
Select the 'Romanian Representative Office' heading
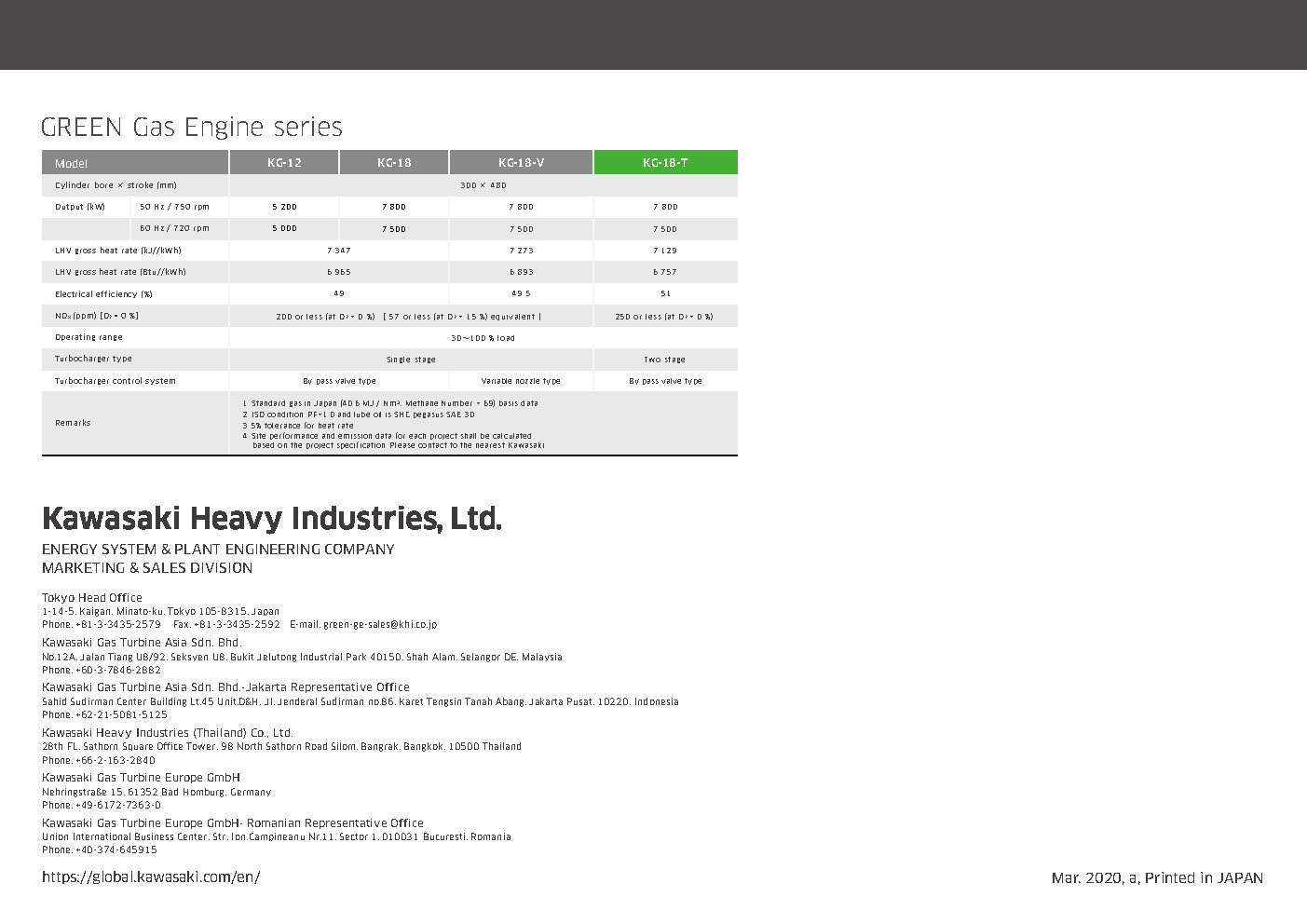coord(233,823)
